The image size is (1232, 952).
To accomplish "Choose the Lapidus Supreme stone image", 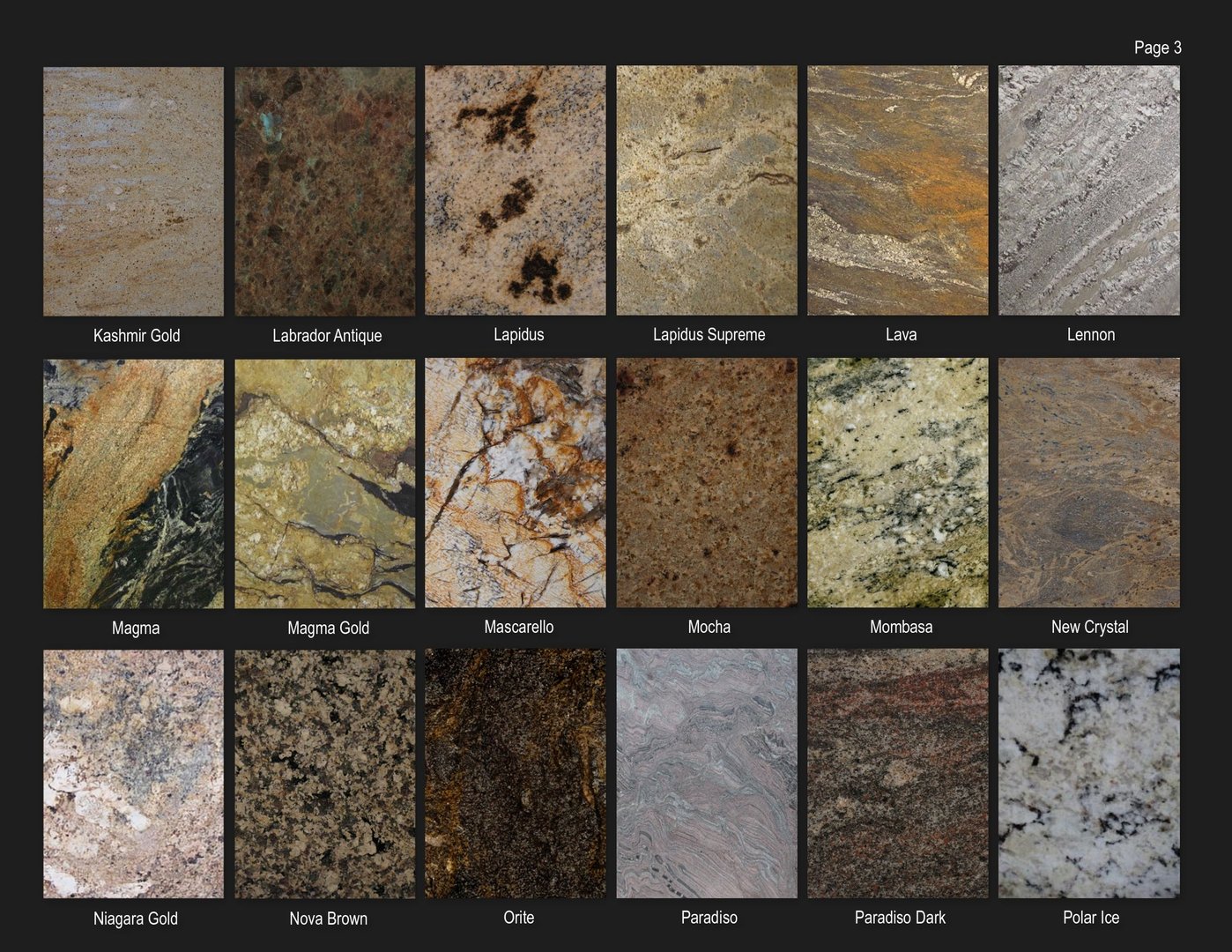I will 707,190.
